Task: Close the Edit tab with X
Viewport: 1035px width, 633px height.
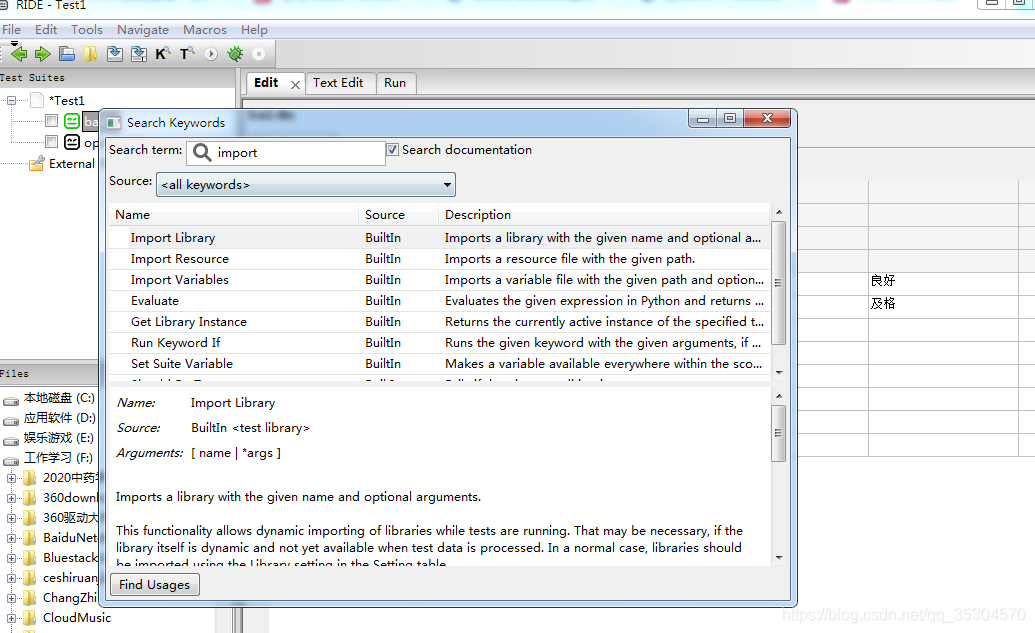Action: [295, 84]
